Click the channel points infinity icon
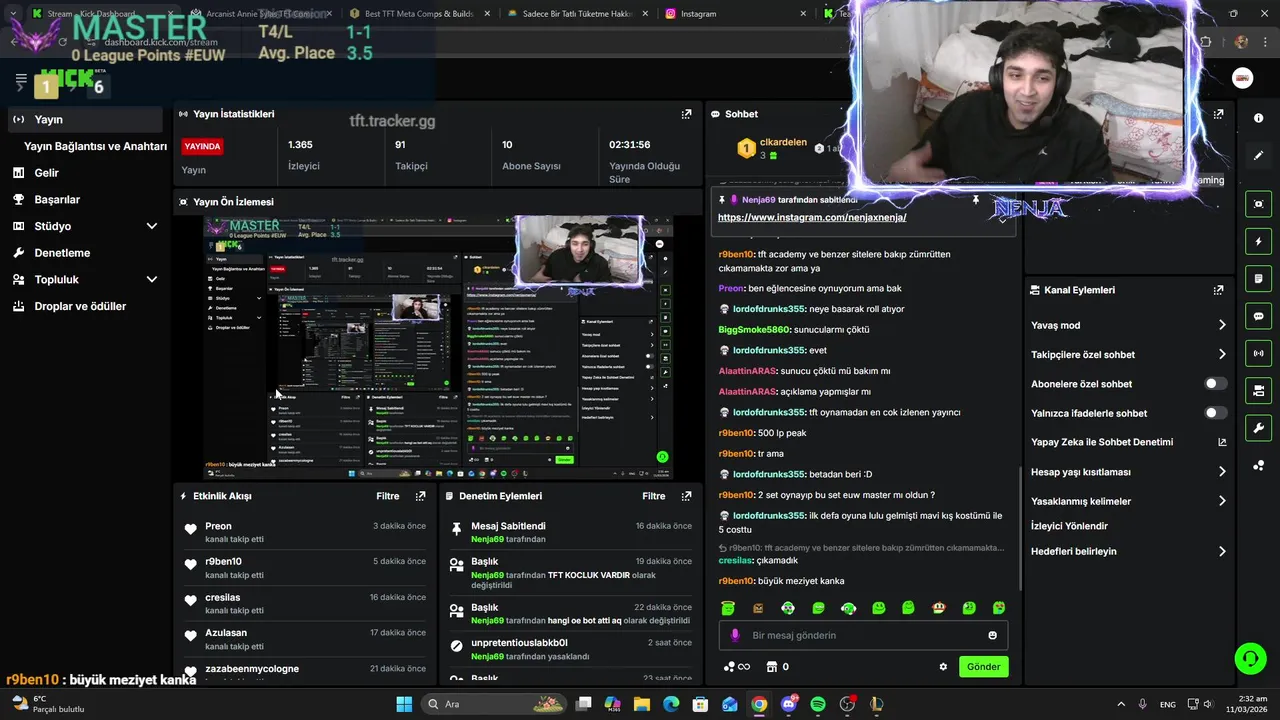 (736, 667)
